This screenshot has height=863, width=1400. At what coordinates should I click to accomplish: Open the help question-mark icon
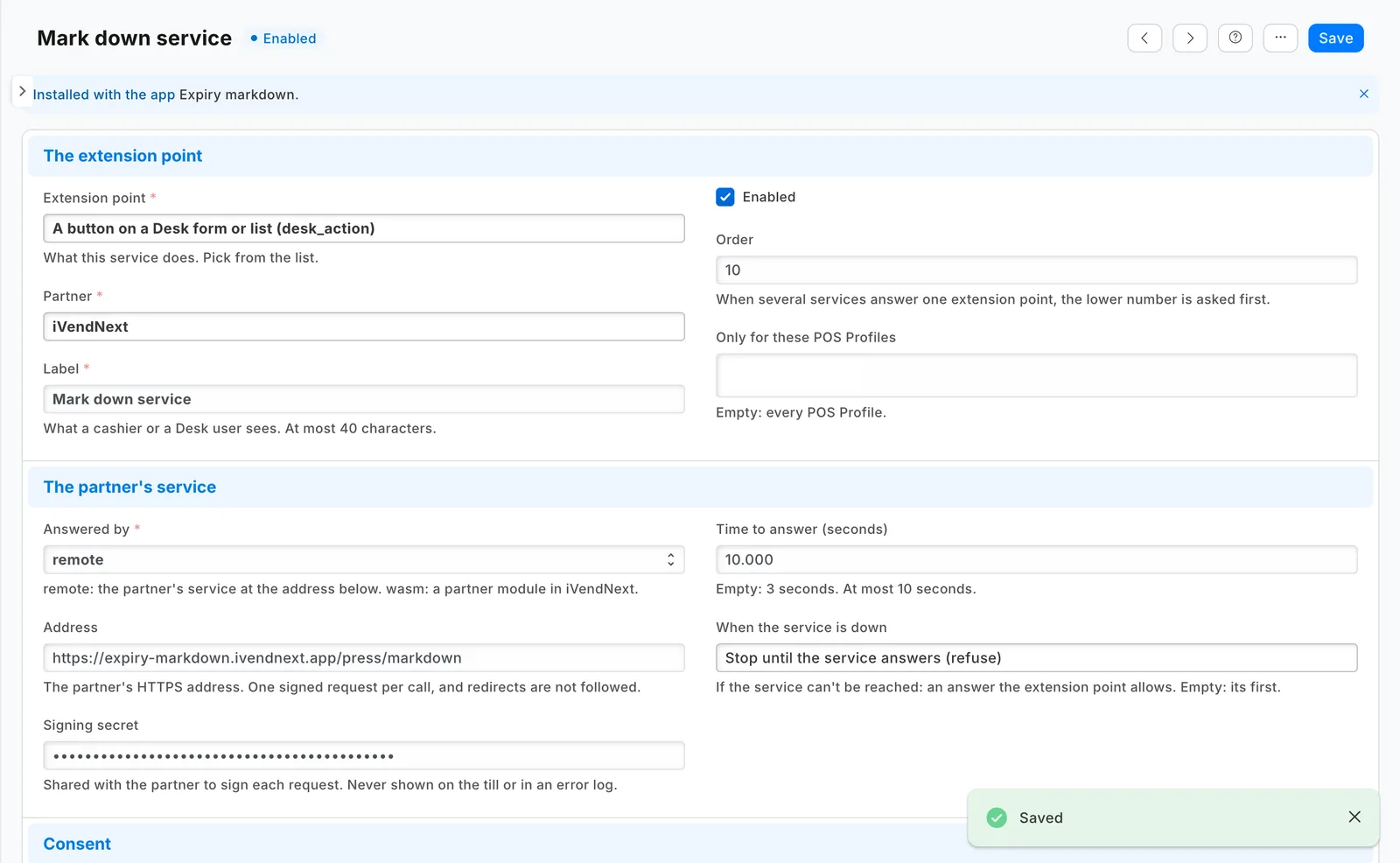click(x=1235, y=38)
